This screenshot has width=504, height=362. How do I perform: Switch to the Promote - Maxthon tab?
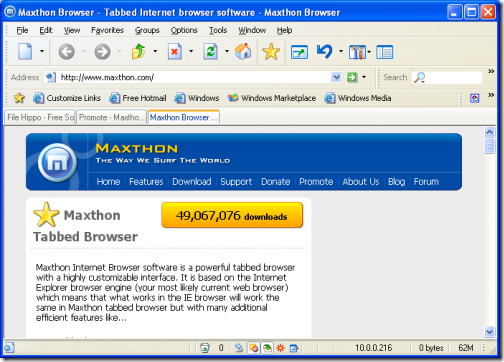point(112,117)
